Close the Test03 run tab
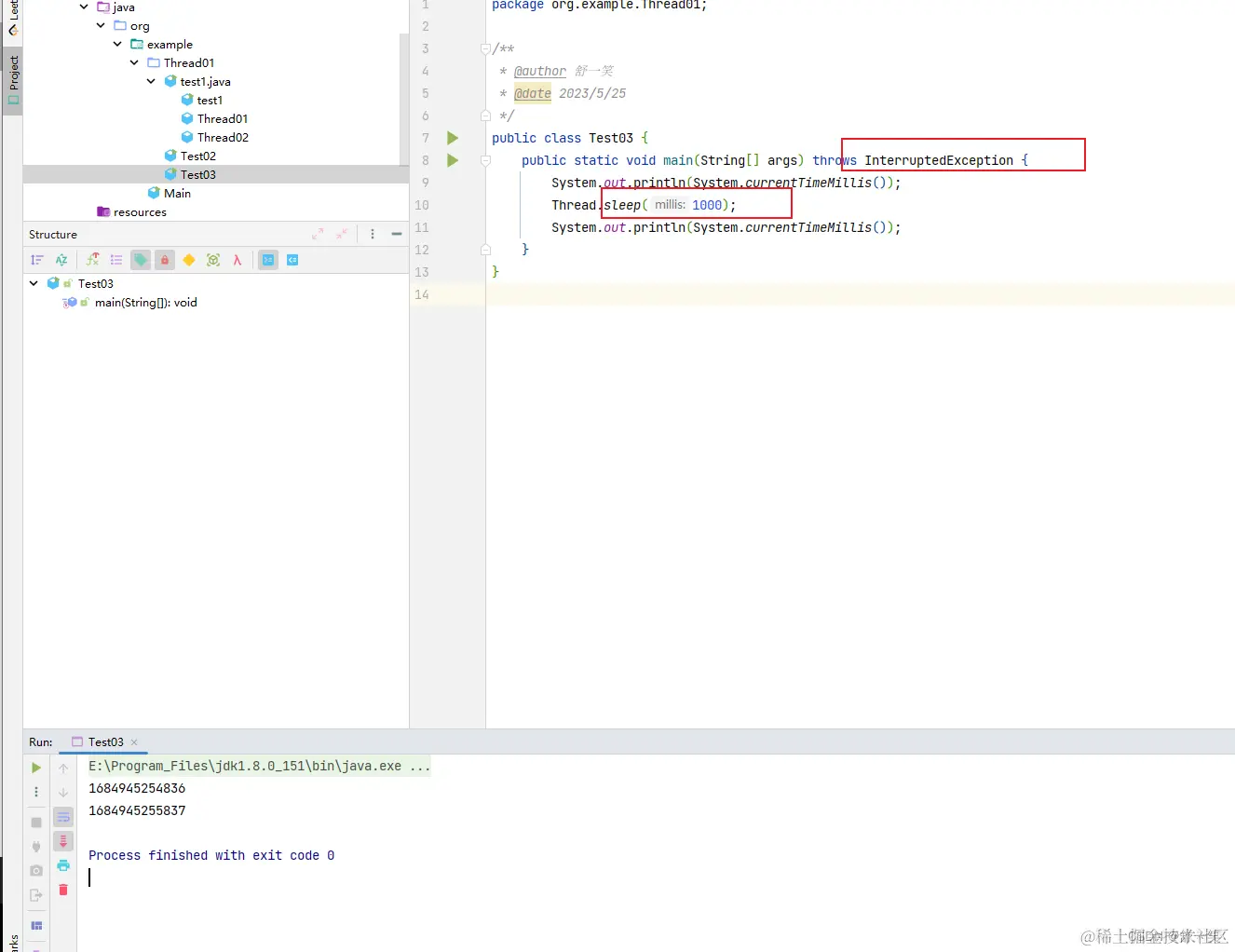Screen dimensions: 1235x952 (x=134, y=742)
